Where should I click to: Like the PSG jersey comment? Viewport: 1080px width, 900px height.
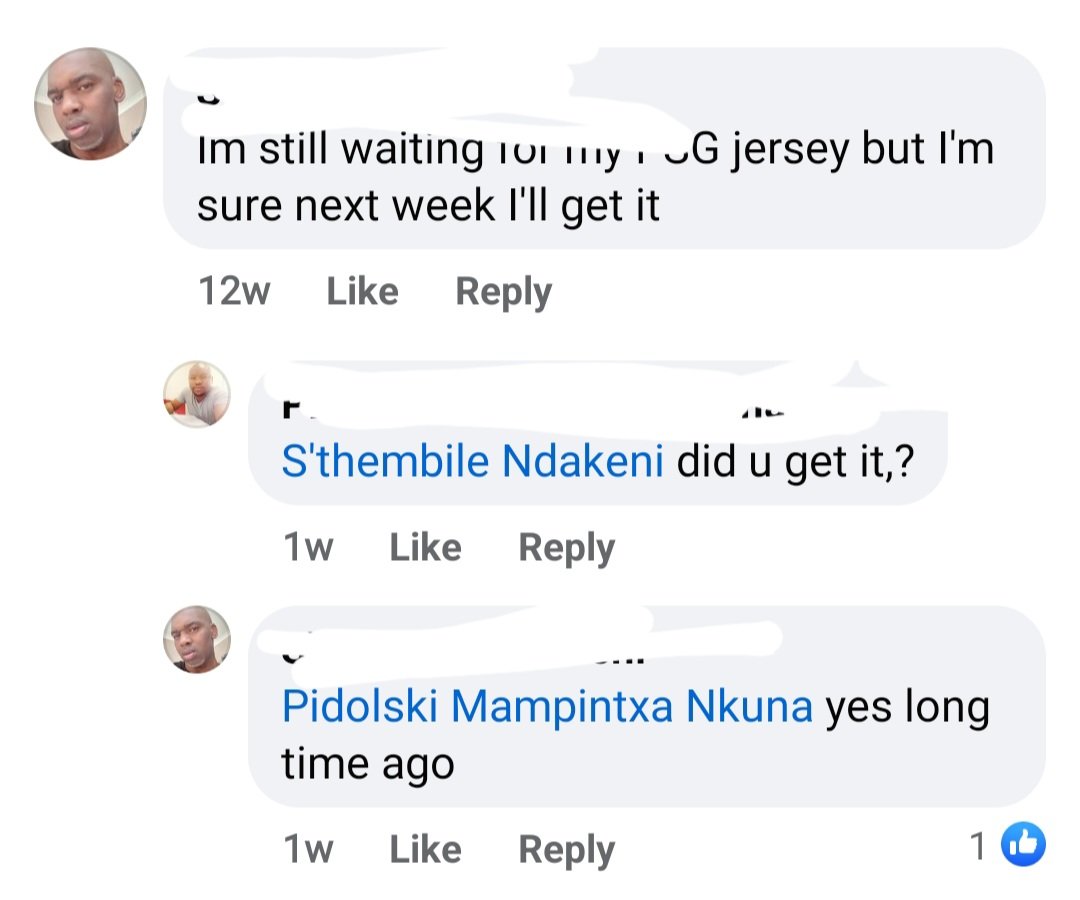click(362, 291)
